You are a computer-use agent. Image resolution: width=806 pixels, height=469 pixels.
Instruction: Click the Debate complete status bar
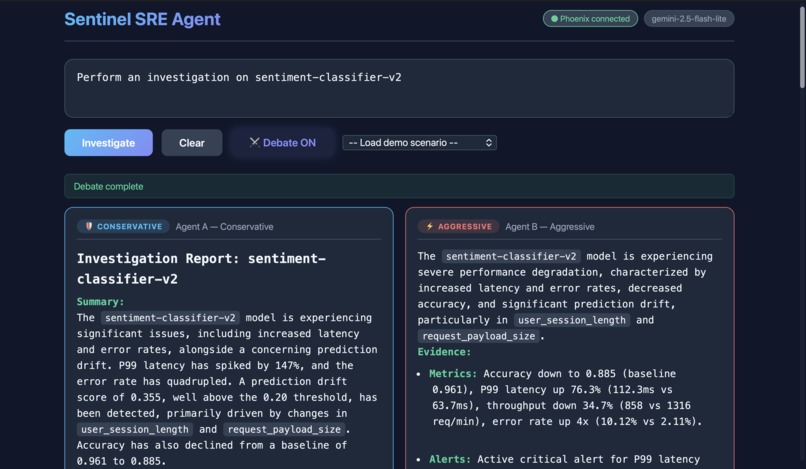399,186
